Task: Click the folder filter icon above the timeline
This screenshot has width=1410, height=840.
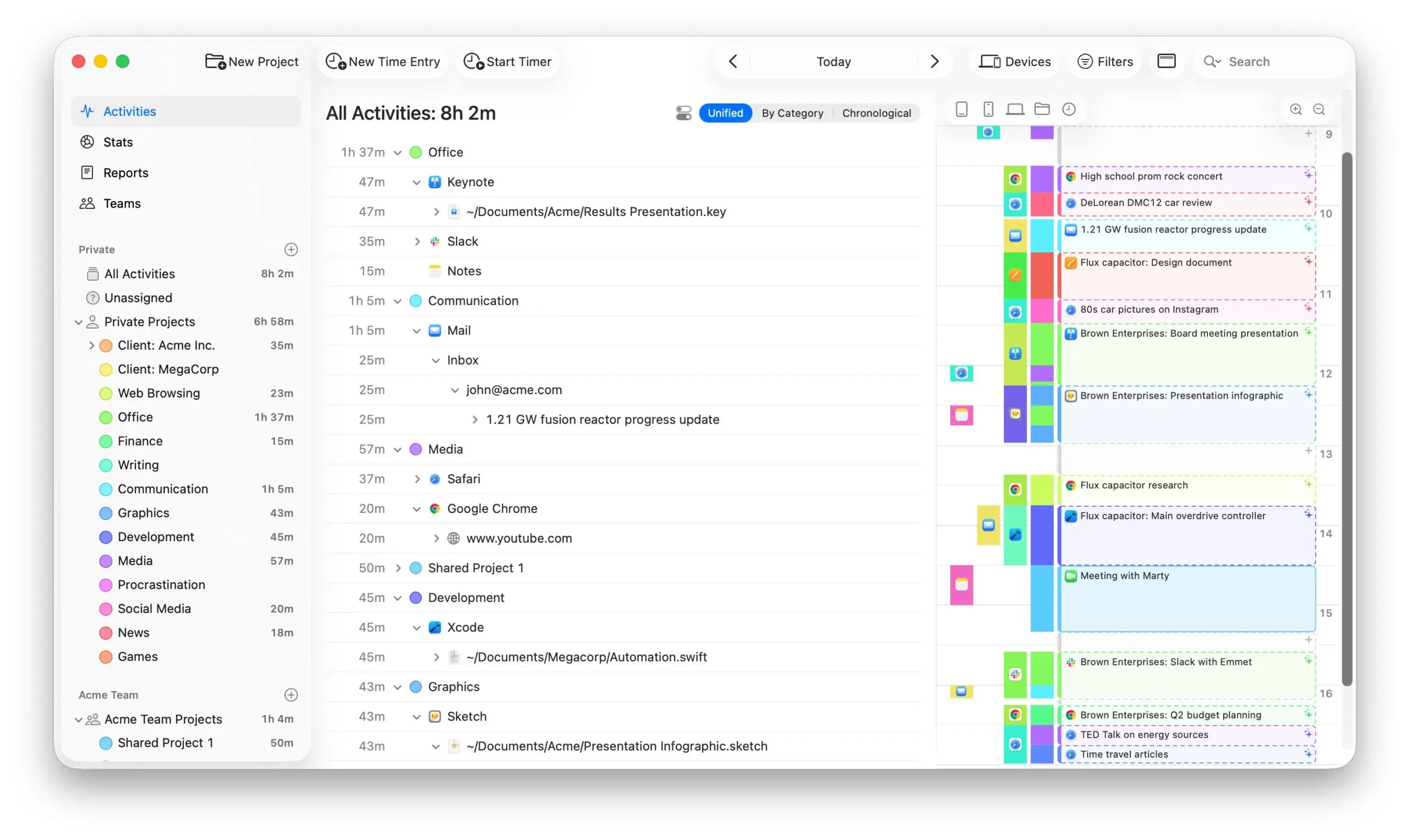Action: [1042, 109]
